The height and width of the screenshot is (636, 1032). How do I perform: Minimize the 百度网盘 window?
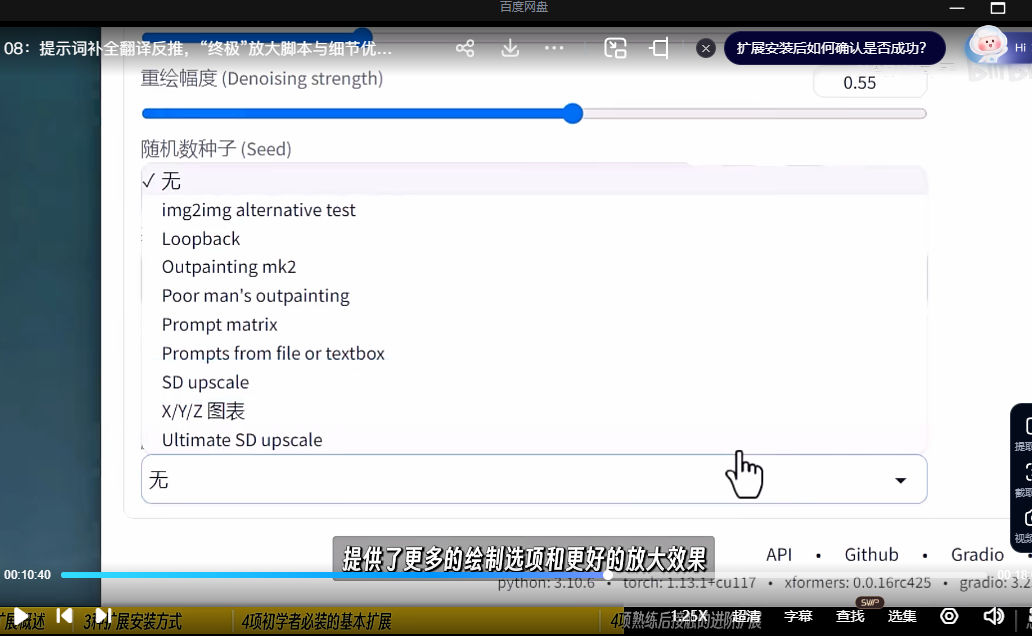pyautogui.click(x=957, y=8)
